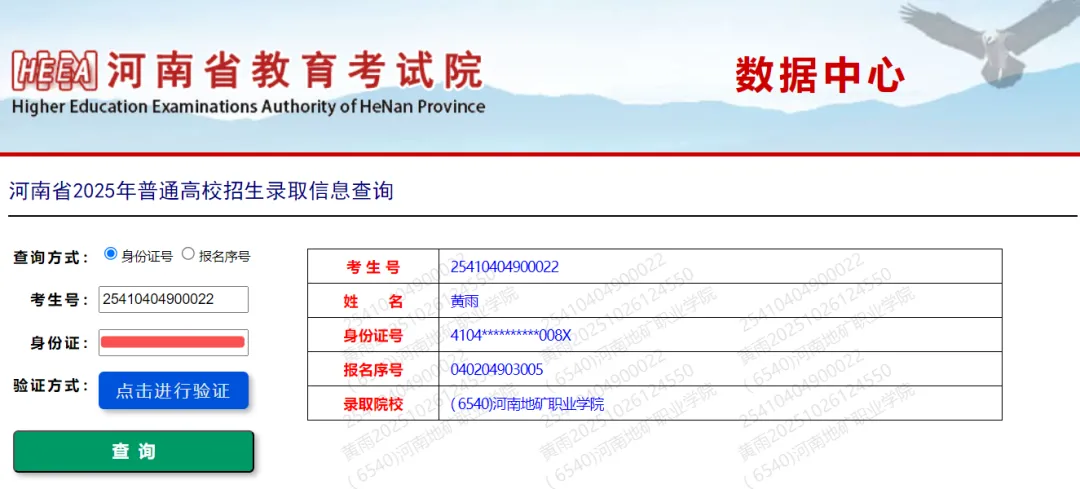1080x489 pixels.
Task: Click the 身份证 form label
Action: click(59, 342)
